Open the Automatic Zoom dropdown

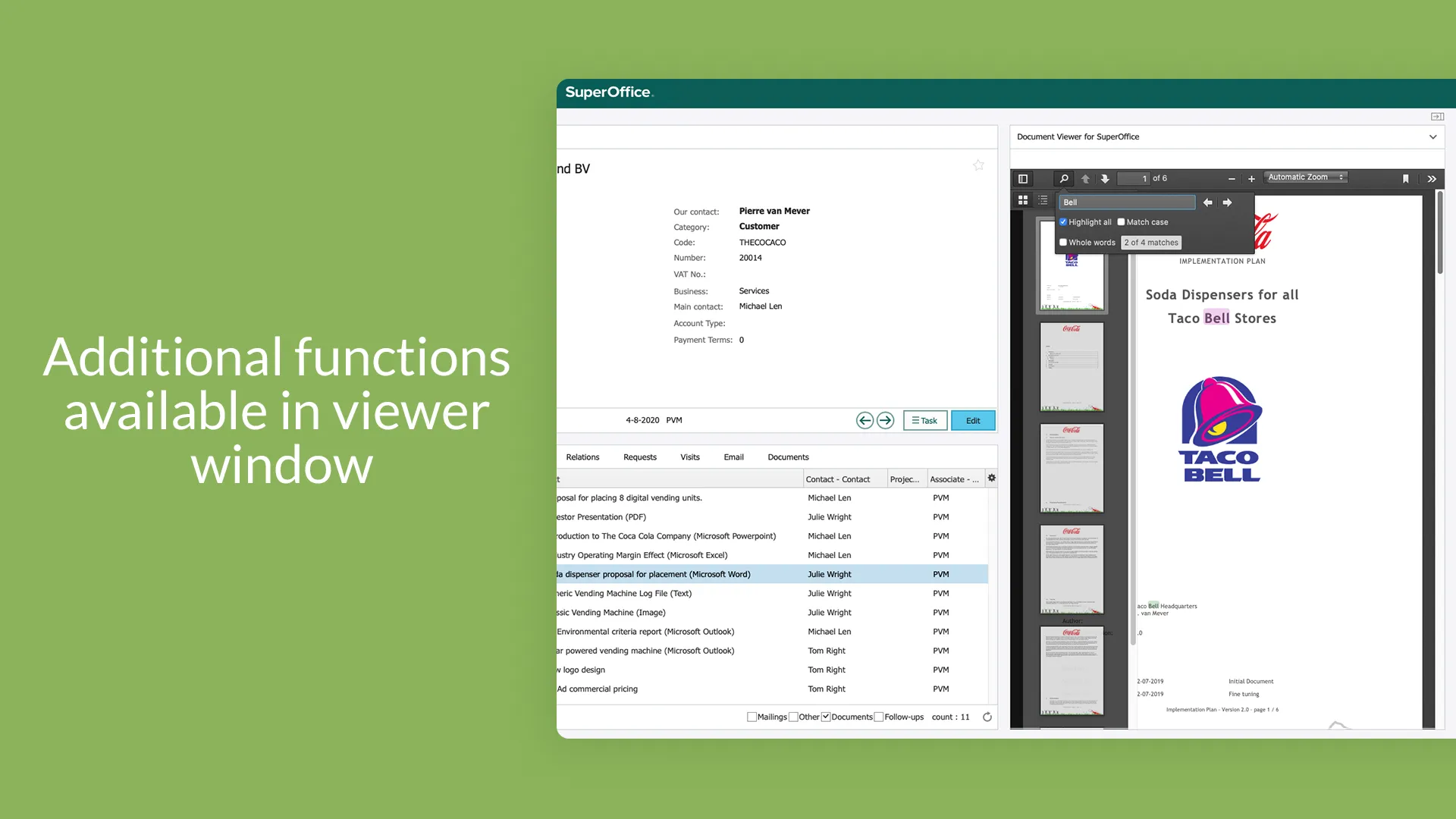tap(1304, 177)
